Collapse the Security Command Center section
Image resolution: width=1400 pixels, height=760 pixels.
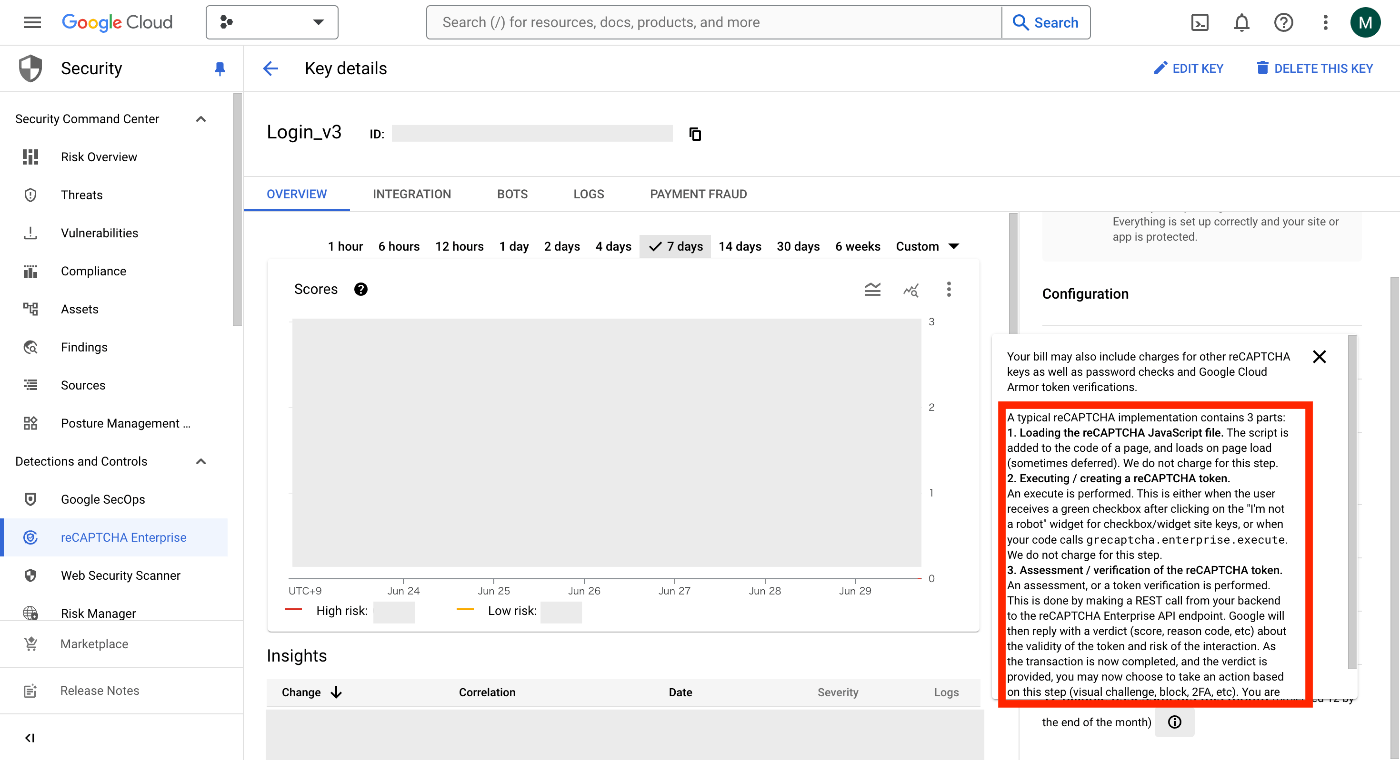tap(201, 119)
